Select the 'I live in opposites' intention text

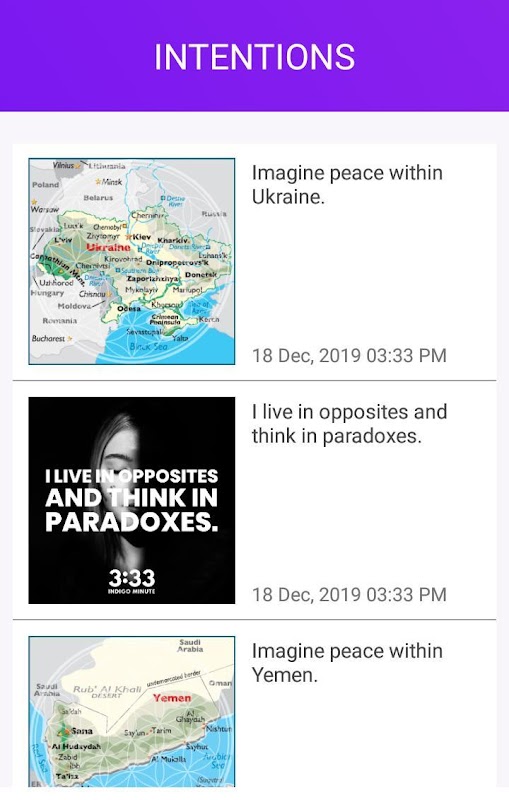click(349, 423)
